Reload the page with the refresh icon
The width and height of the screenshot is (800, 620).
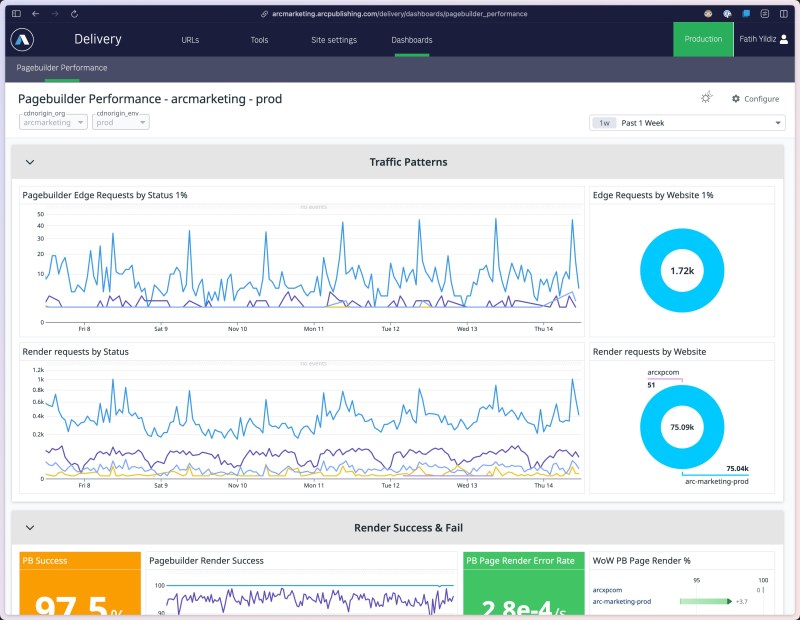(74, 14)
